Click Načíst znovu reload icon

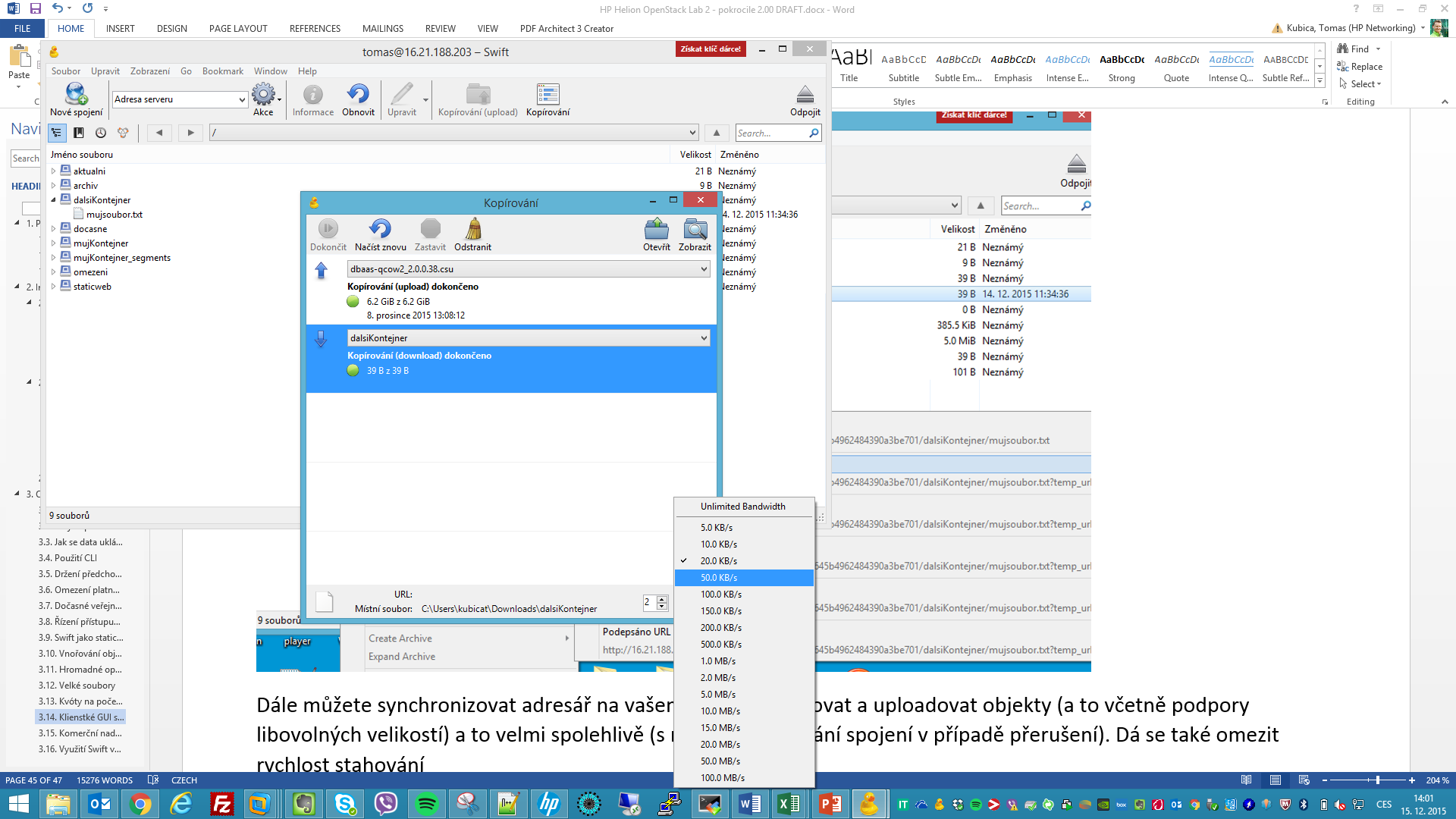point(381,229)
